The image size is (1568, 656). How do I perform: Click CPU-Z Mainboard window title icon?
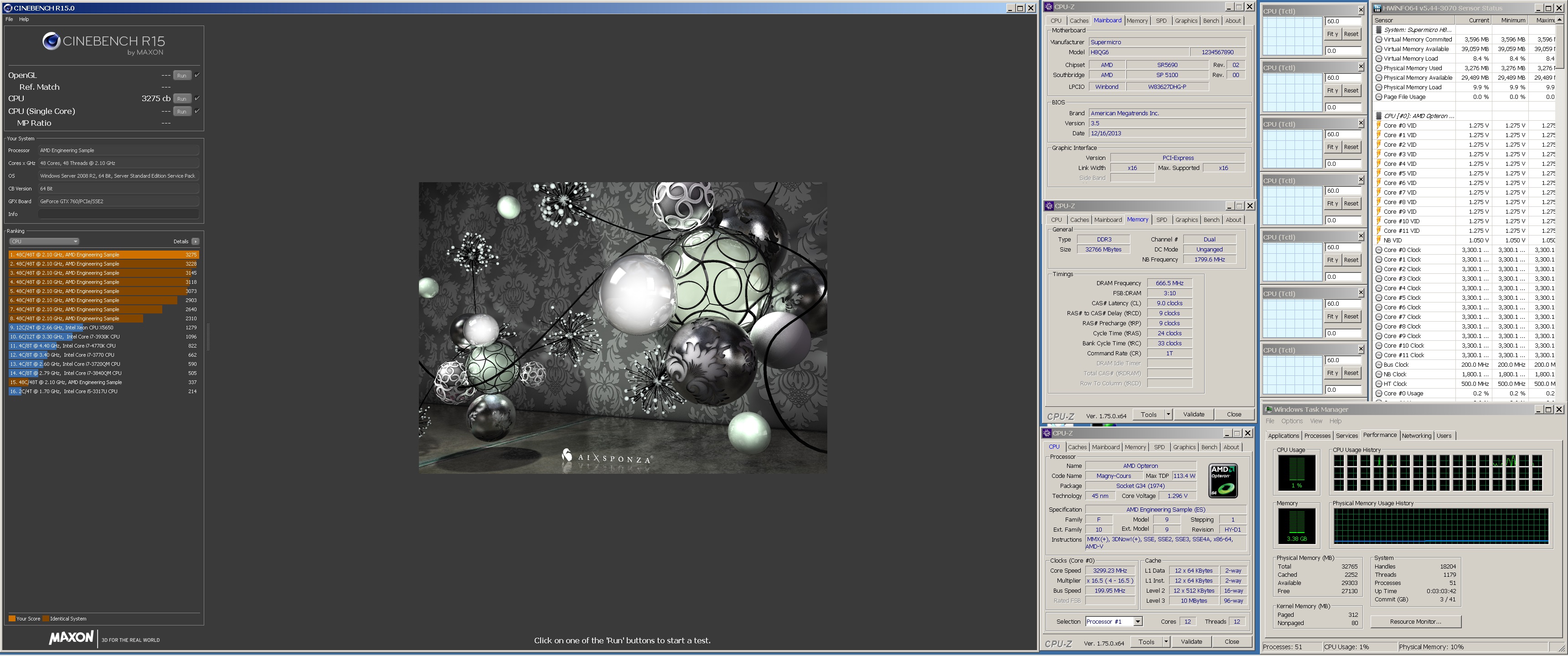pos(1049,7)
